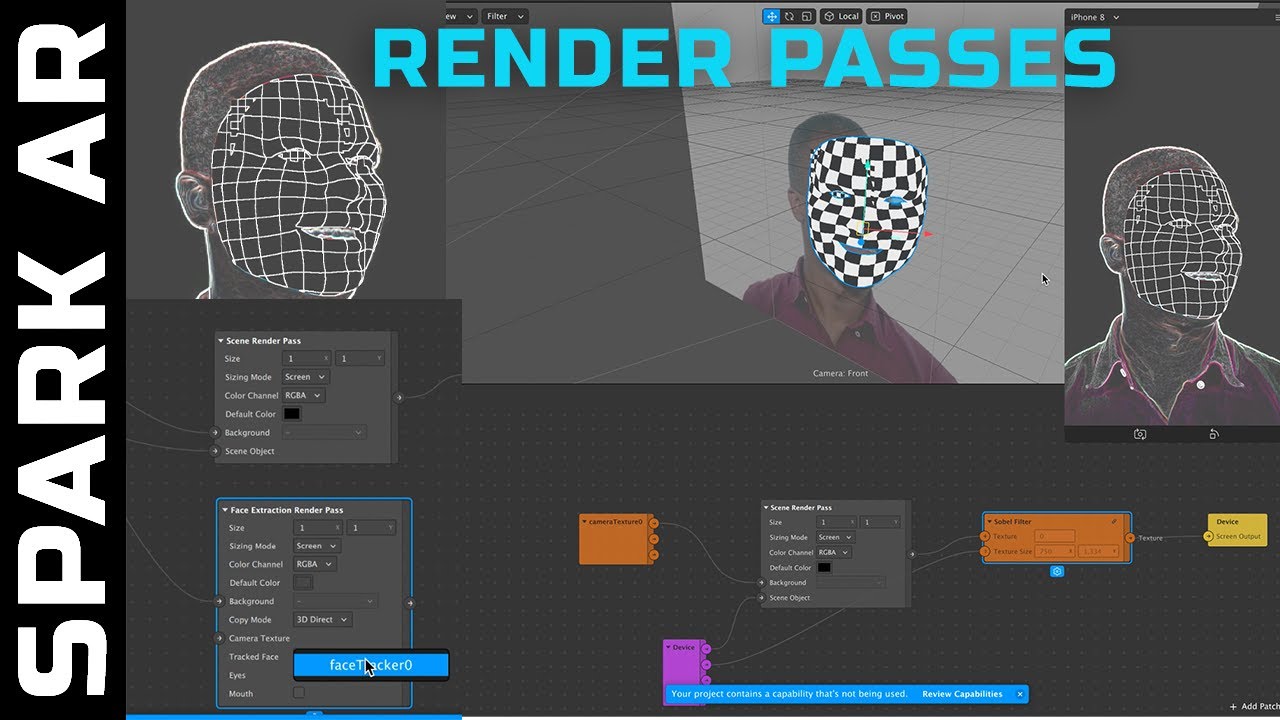Viewport: 1280px width, 720px height.
Task: Click Default Color swatch in Scene Render Pass beside Sobel
Action: 824,567
